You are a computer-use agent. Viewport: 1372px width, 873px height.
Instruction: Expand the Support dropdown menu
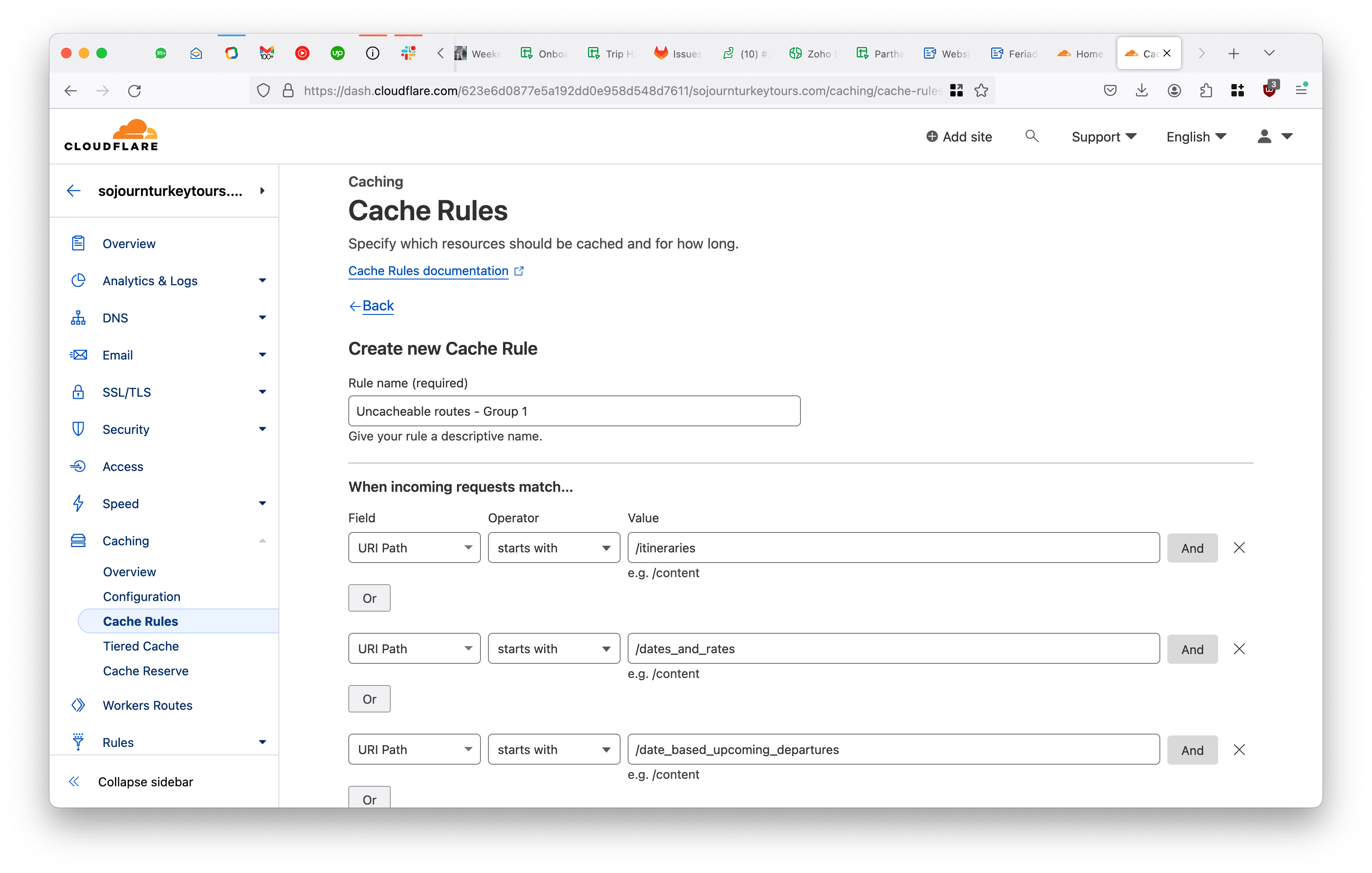coord(1104,137)
